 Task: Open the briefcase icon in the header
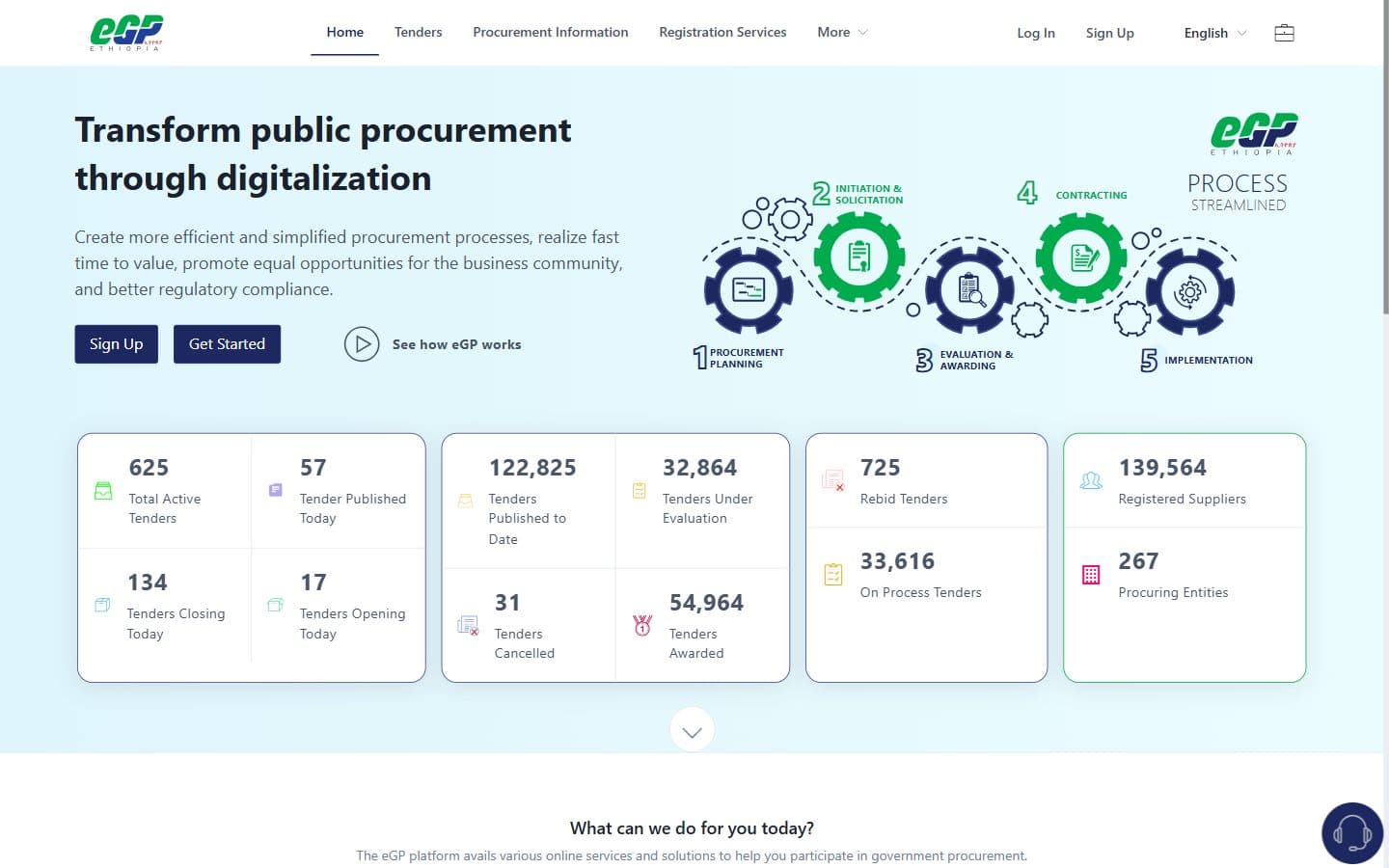tap(1284, 33)
